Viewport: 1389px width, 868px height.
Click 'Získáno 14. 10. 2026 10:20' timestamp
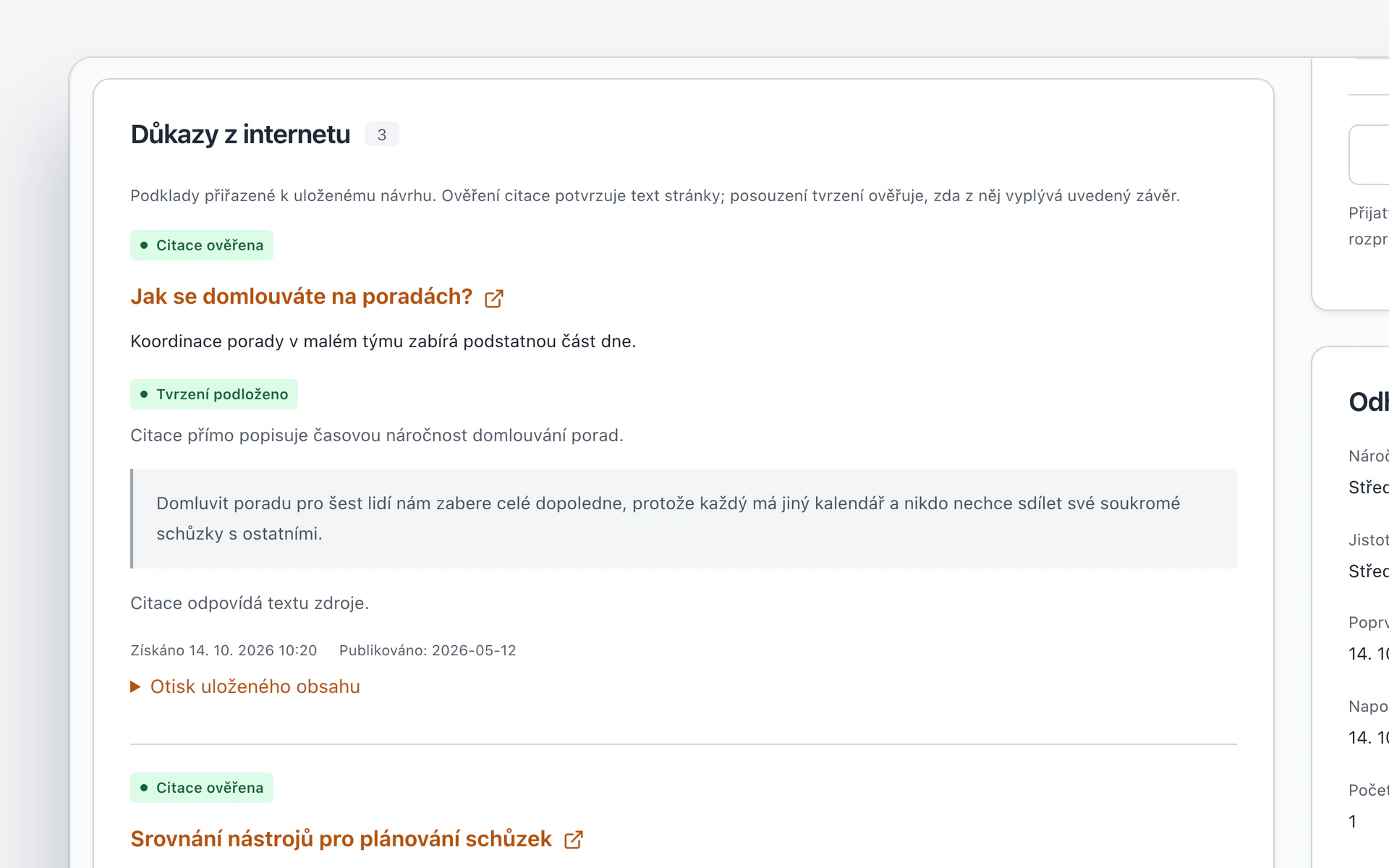[224, 650]
